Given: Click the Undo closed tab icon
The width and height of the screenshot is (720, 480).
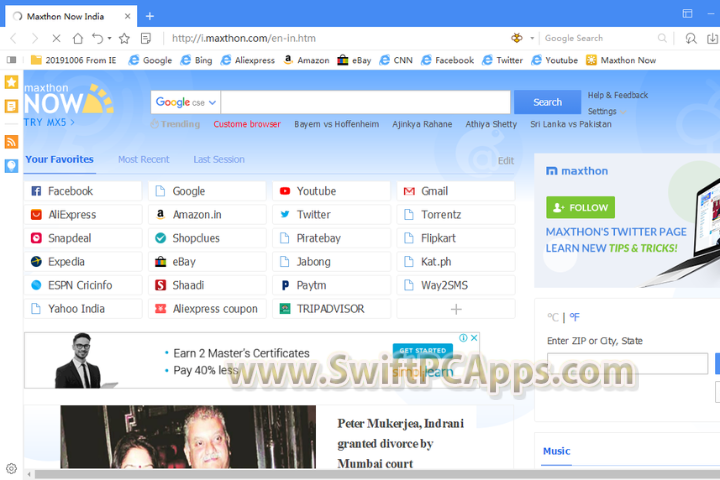Looking at the screenshot, I should pyautogui.click(x=97, y=39).
